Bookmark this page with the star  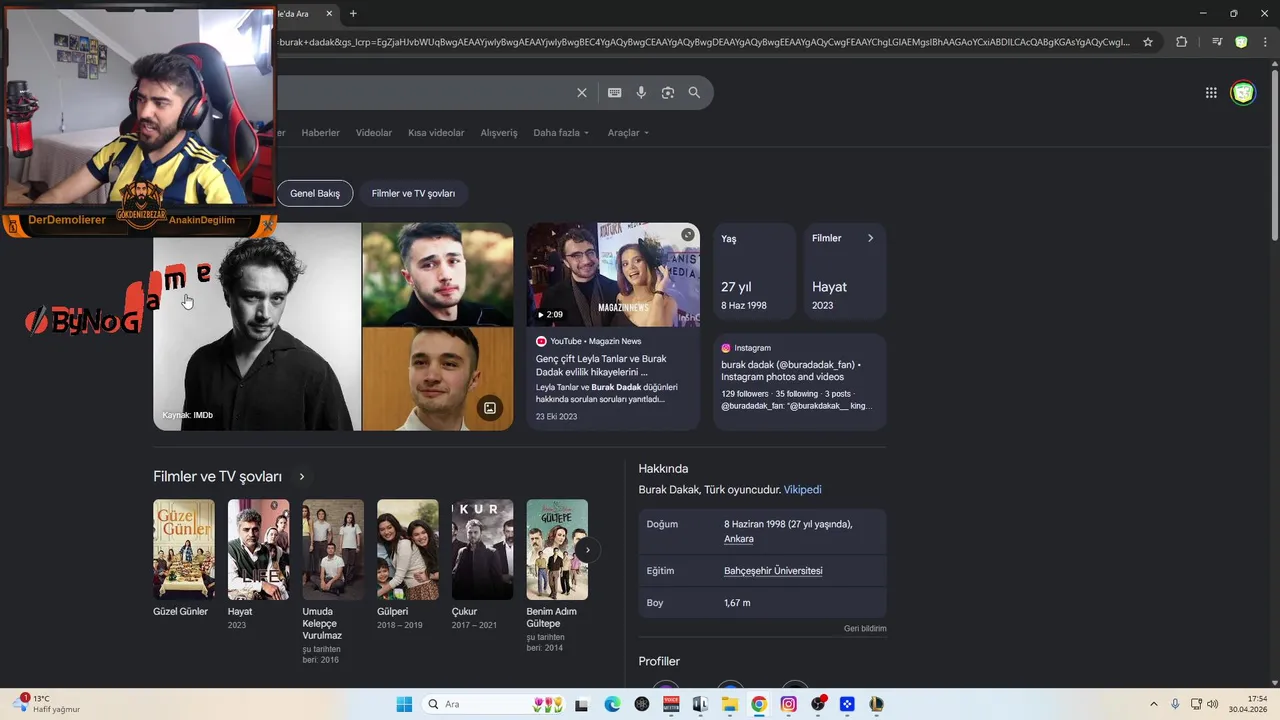click(1148, 42)
